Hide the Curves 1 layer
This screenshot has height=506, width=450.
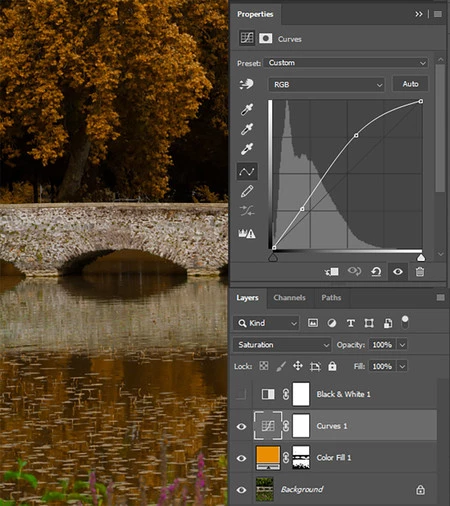tap(241, 426)
